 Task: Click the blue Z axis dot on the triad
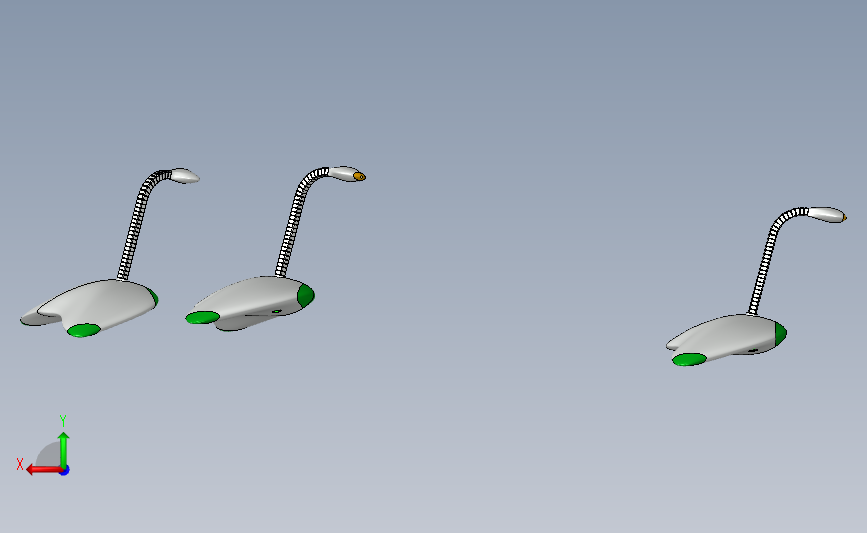coord(65,471)
